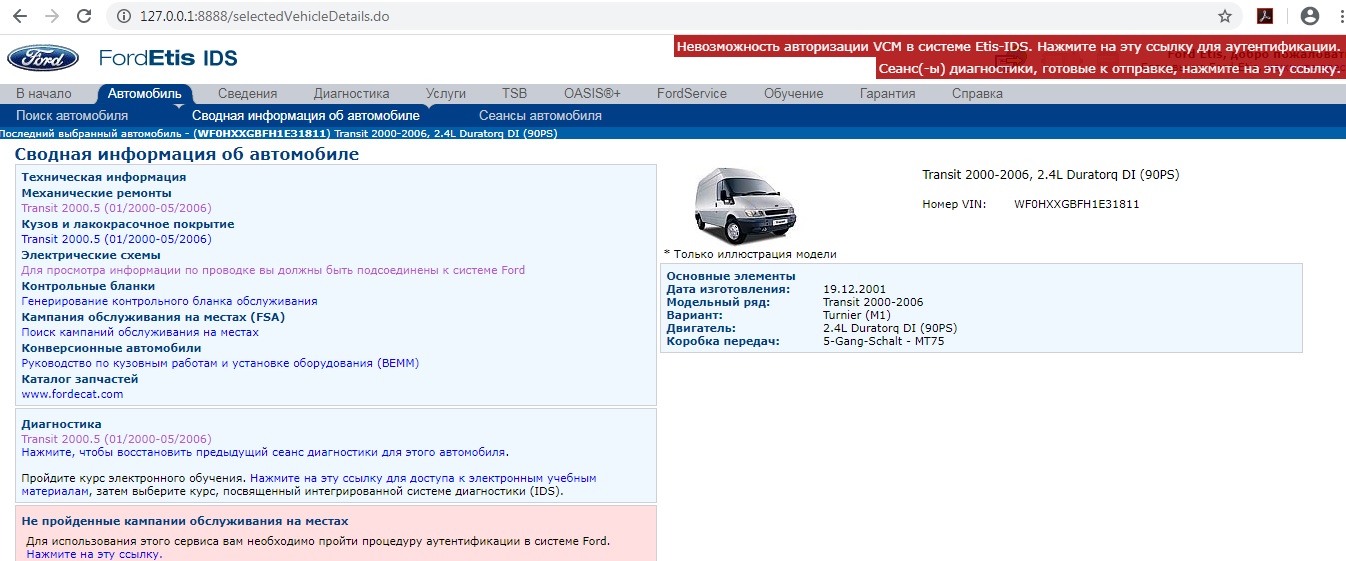Open Transit 2000.5 link under Кузов и лакокрасочное покрытие
Image resolution: width=1346 pixels, height=561 pixels.
(116, 239)
